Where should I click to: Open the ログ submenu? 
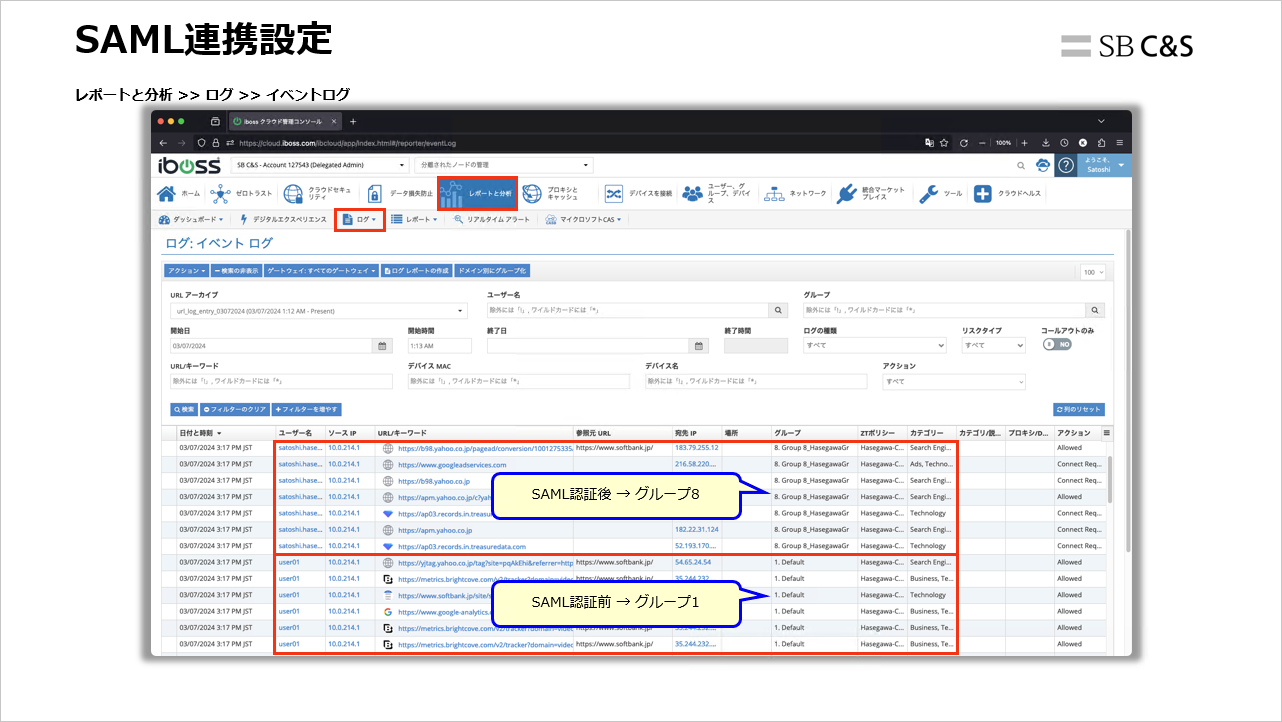tap(359, 219)
